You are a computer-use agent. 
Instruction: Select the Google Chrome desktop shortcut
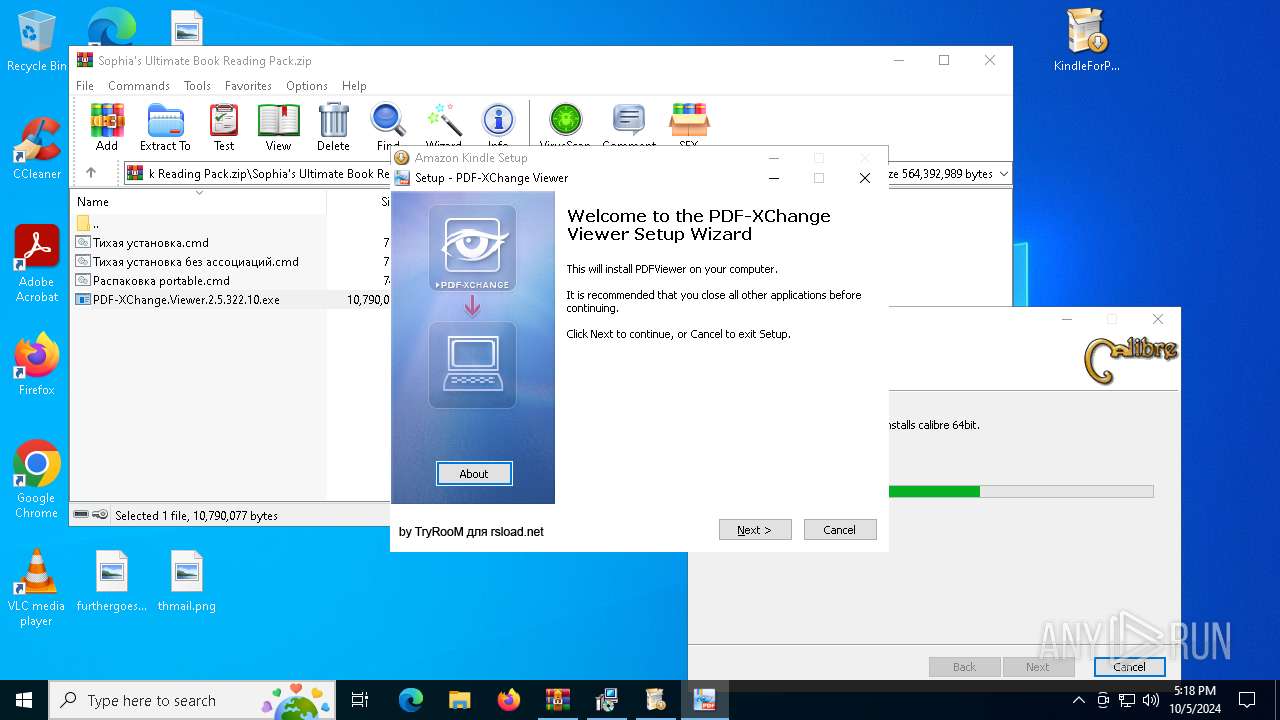click(x=37, y=480)
